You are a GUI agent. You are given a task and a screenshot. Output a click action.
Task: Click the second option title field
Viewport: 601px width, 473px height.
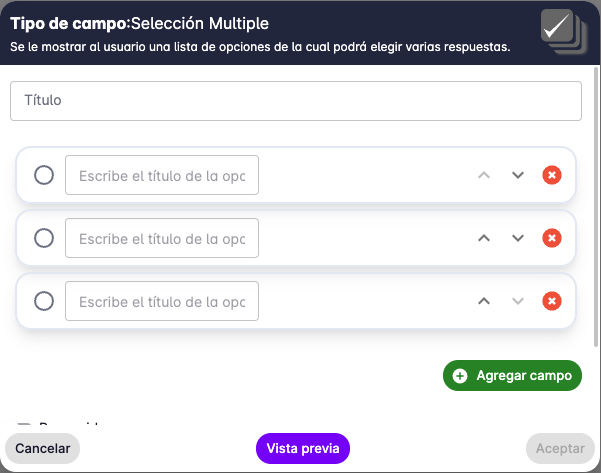coord(162,238)
